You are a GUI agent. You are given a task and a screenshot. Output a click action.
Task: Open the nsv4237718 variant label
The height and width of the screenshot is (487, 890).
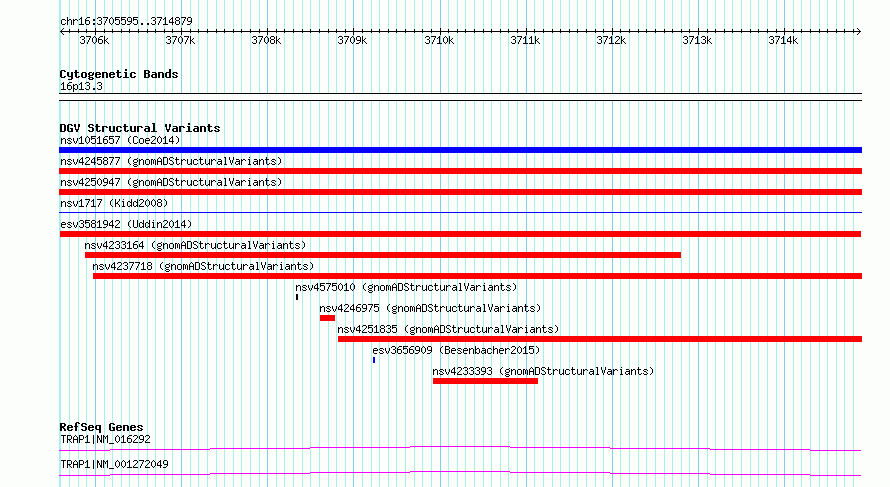[x=203, y=266]
